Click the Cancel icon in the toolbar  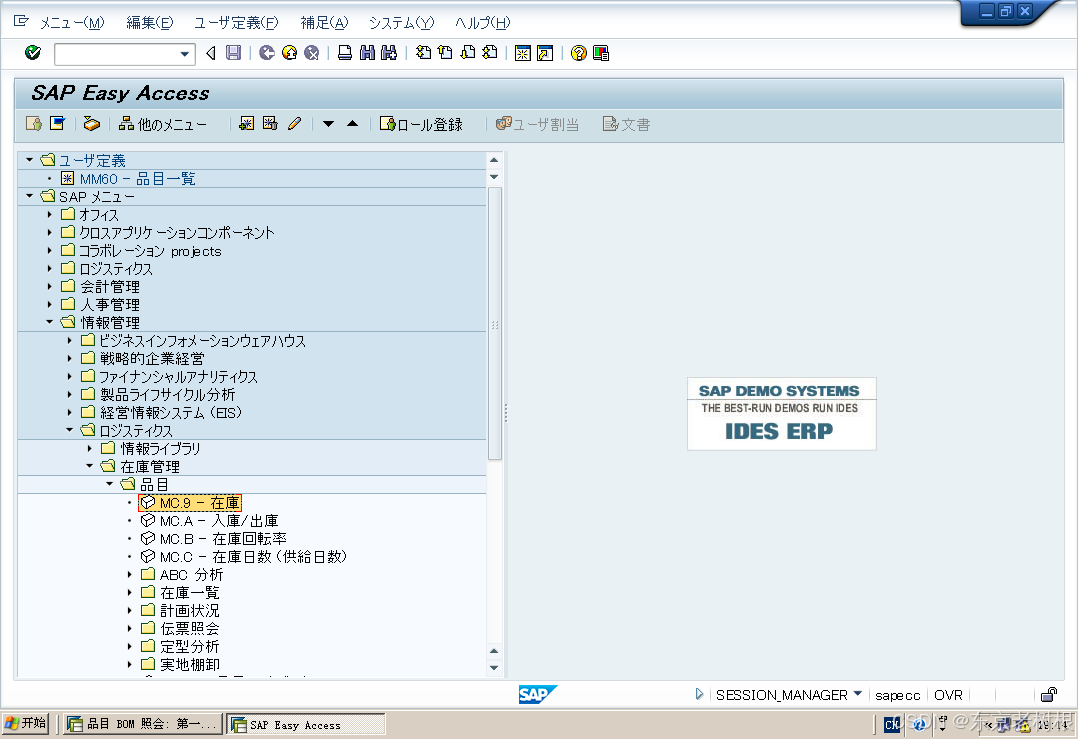click(311, 53)
